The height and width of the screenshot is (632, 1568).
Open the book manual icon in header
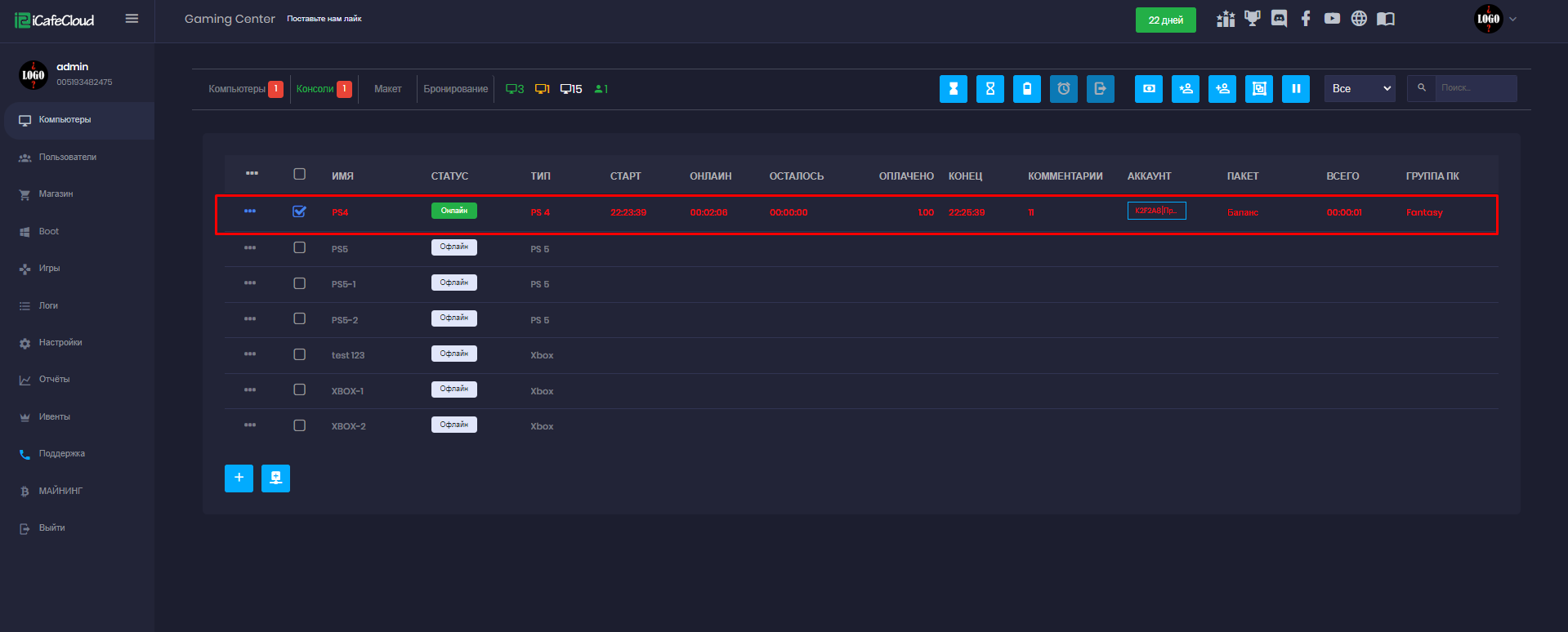coord(1386,19)
